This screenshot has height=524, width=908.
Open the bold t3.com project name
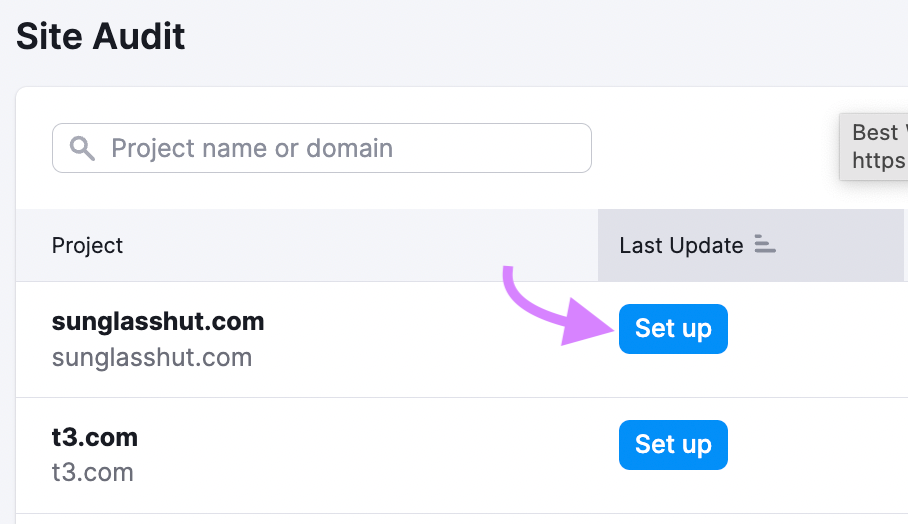tap(95, 438)
